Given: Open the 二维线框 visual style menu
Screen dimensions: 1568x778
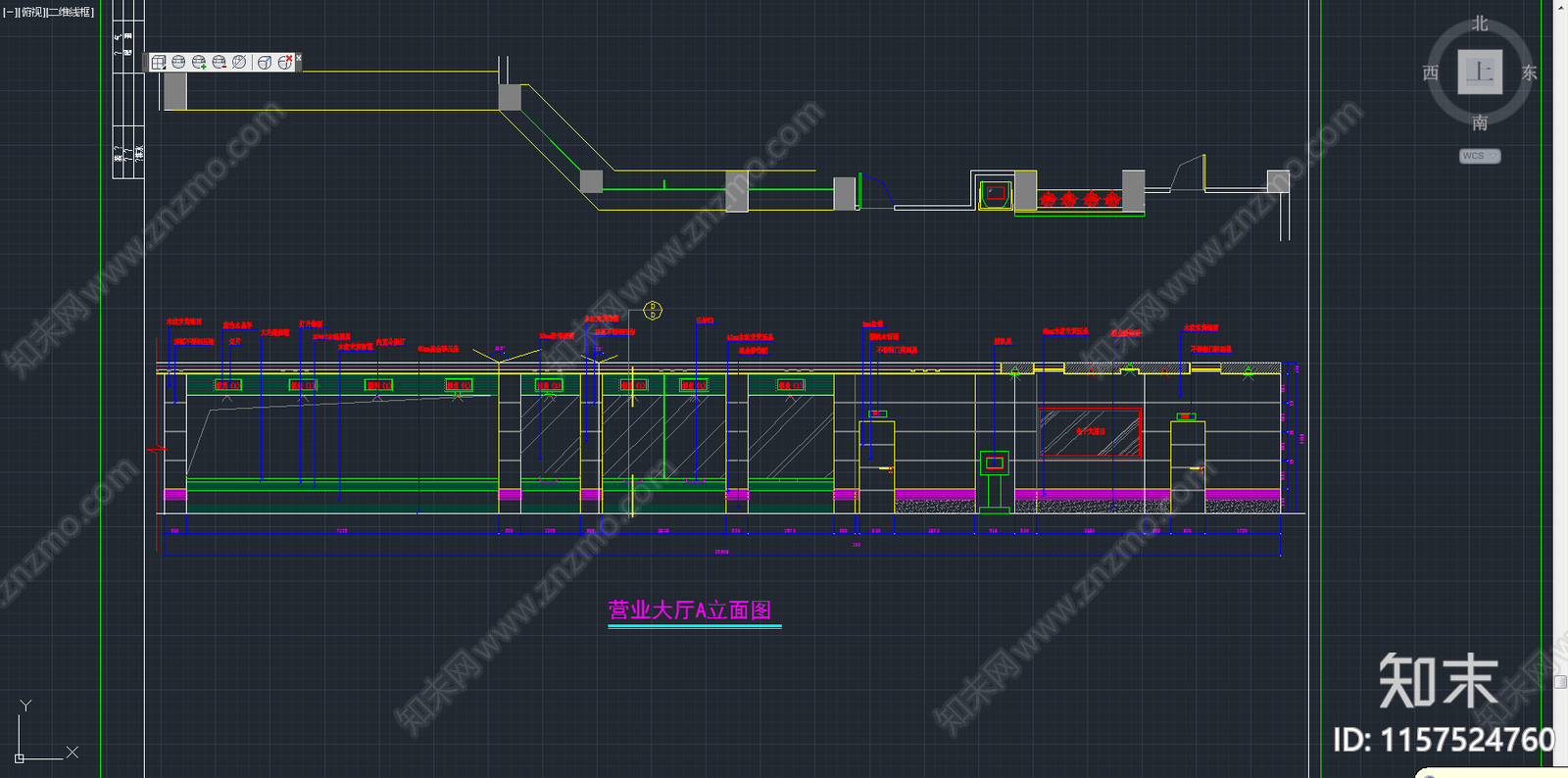Looking at the screenshot, I should point(69,12).
